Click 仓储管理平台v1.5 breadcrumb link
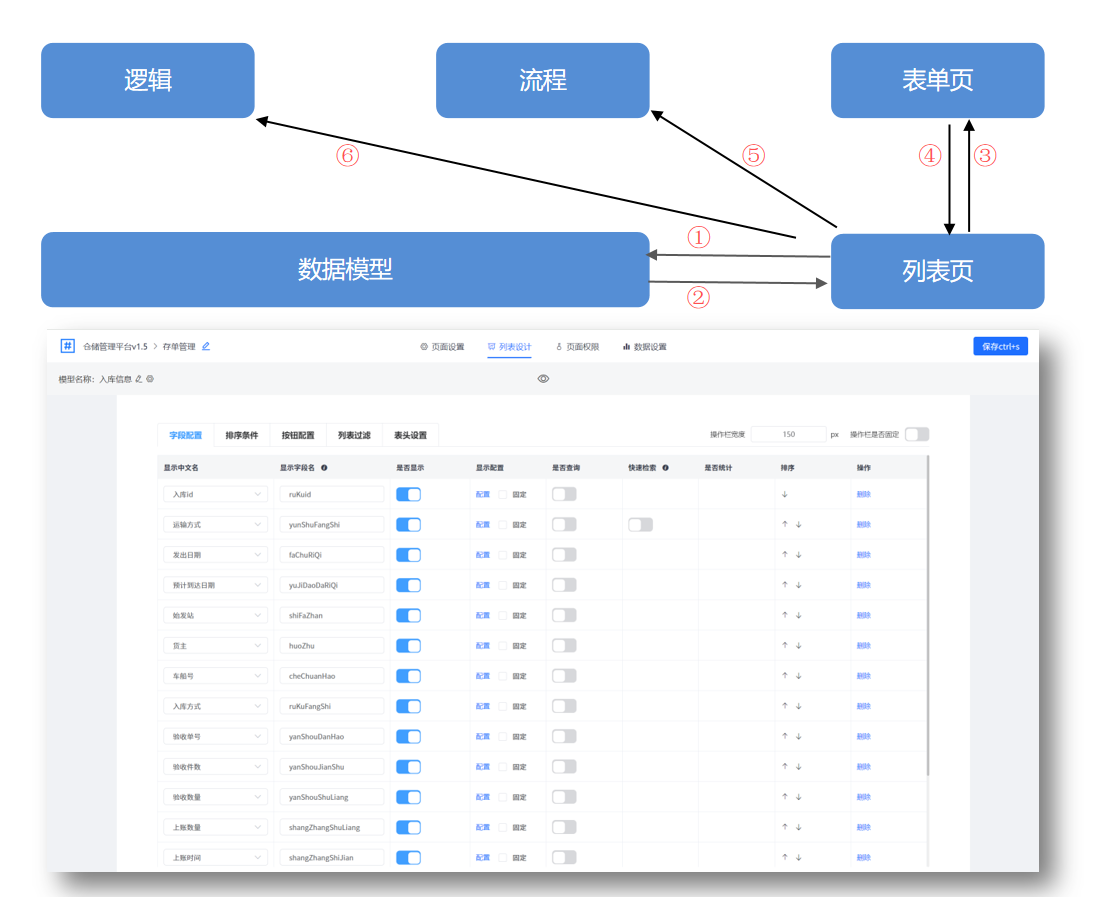Image resolution: width=1095 pixels, height=897 pixels. pos(115,347)
